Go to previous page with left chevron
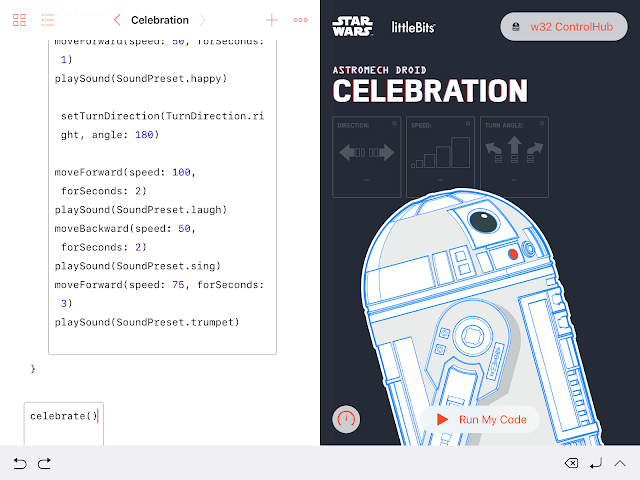Image resolution: width=640 pixels, height=480 pixels. pos(117,20)
